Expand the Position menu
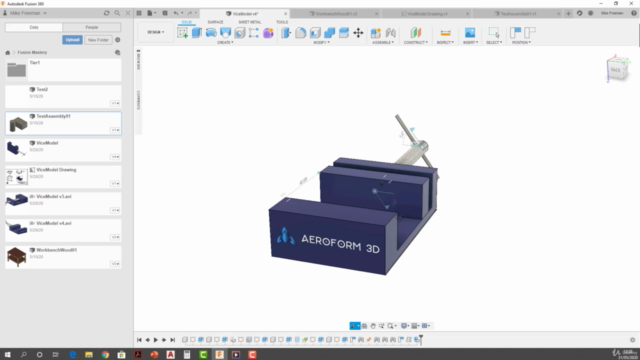 pyautogui.click(x=521, y=42)
